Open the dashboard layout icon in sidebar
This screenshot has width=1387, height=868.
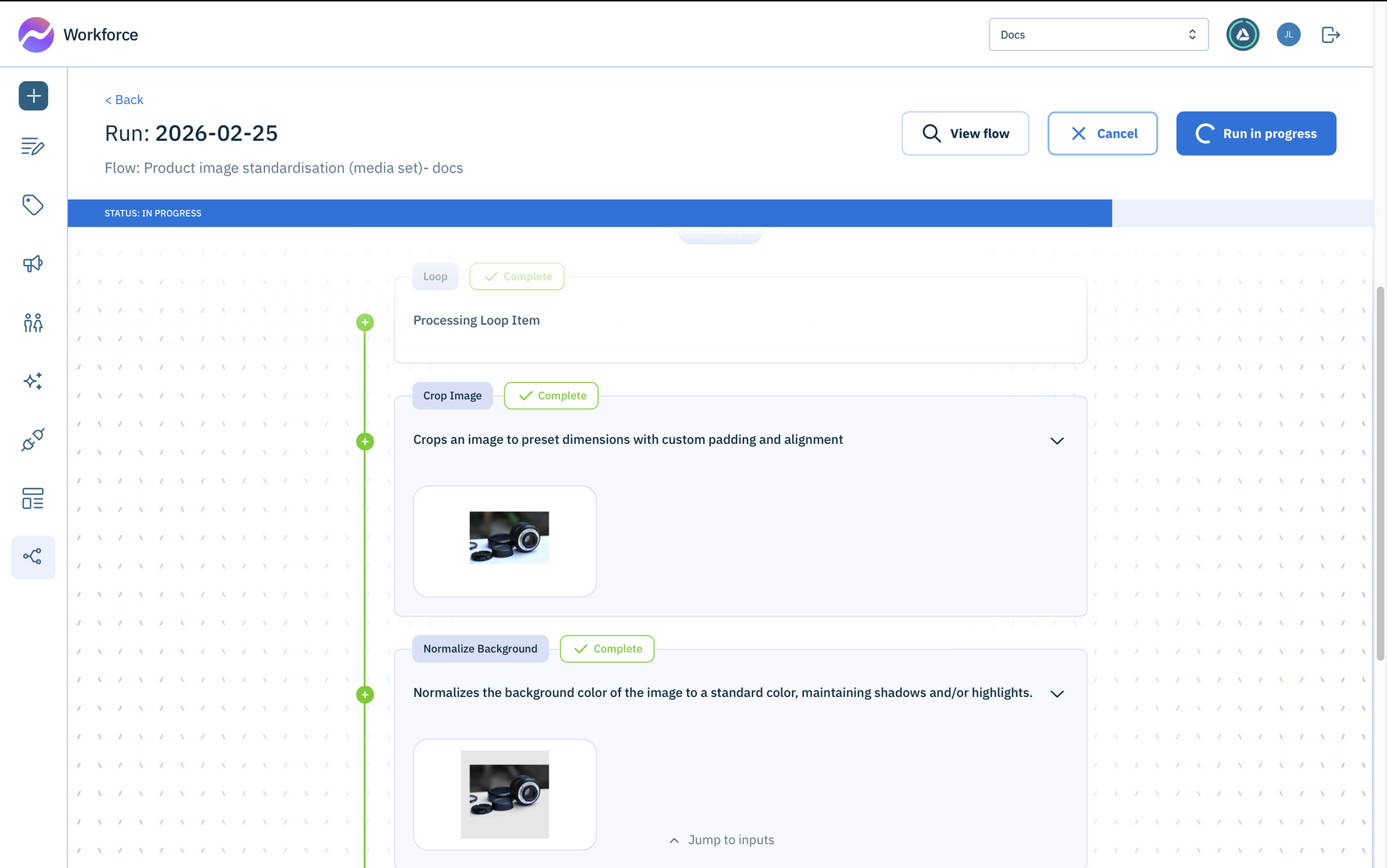click(33, 499)
